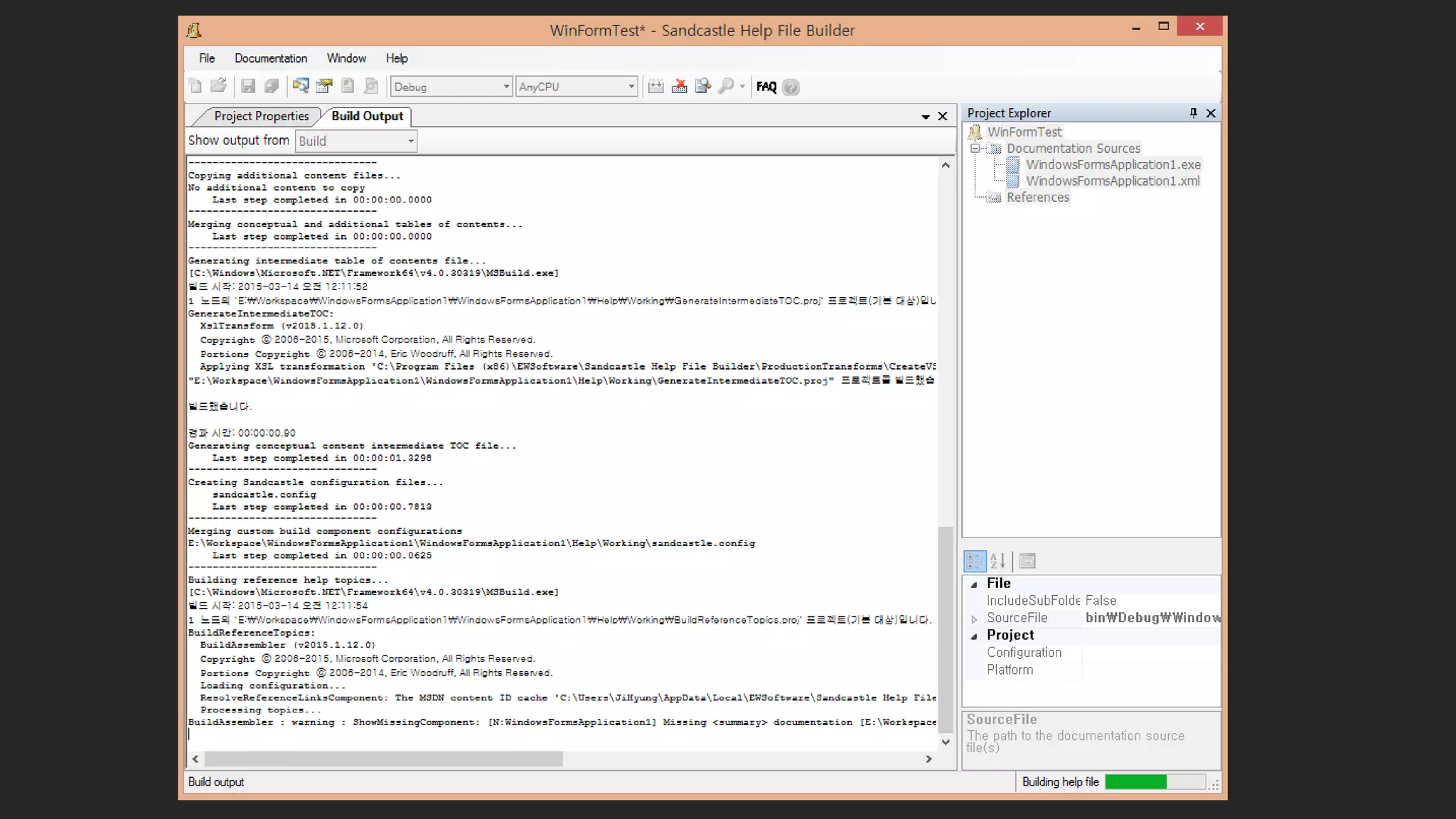Expand the SourceFile property row
This screenshot has height=819, width=1456.
[x=974, y=619]
